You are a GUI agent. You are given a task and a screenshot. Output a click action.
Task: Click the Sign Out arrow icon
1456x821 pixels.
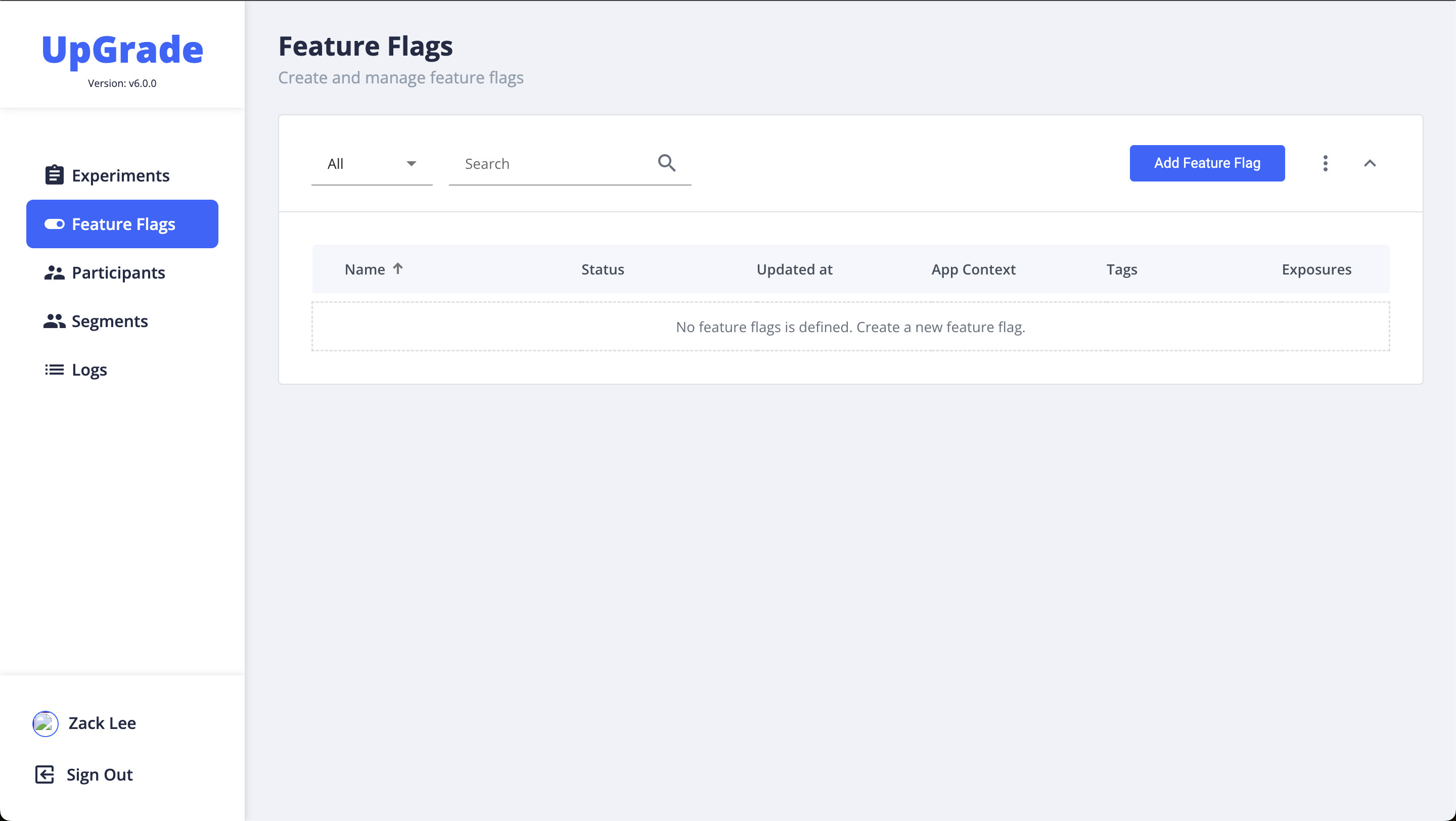point(44,774)
